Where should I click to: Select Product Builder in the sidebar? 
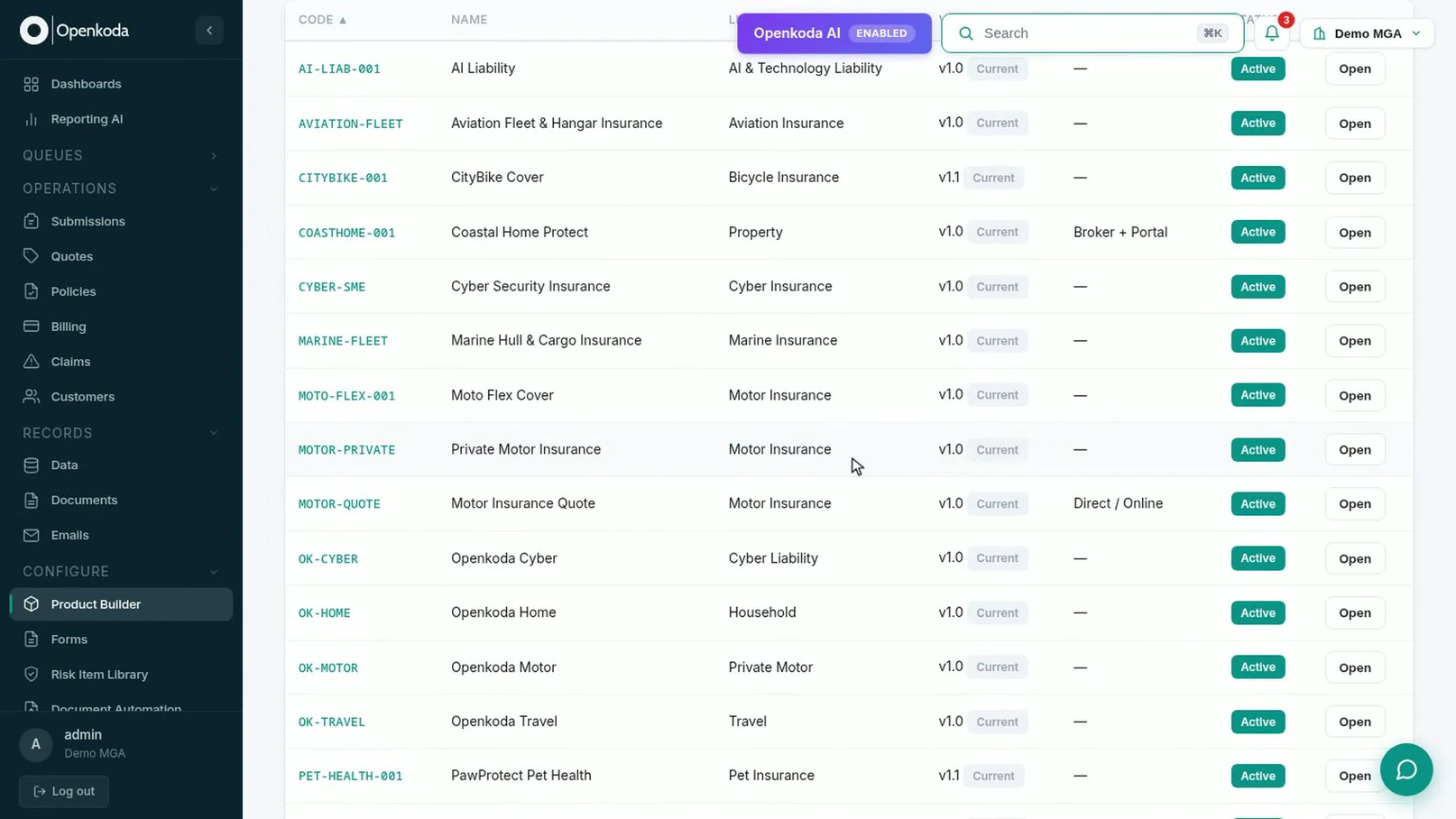121,604
